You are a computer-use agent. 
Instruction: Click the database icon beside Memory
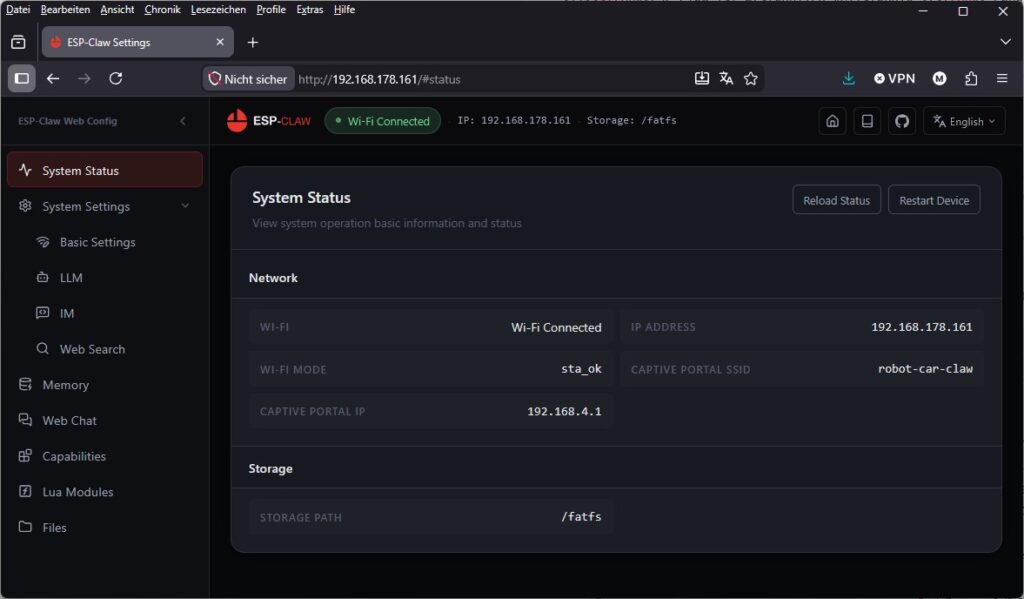click(25, 384)
